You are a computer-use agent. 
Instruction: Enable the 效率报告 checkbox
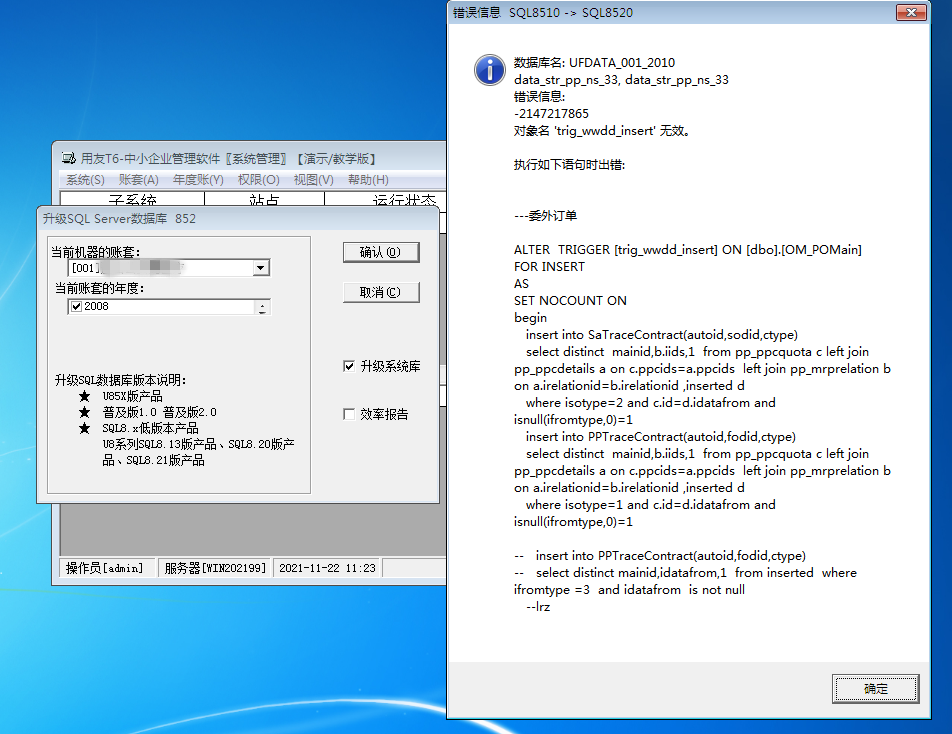[x=348, y=414]
